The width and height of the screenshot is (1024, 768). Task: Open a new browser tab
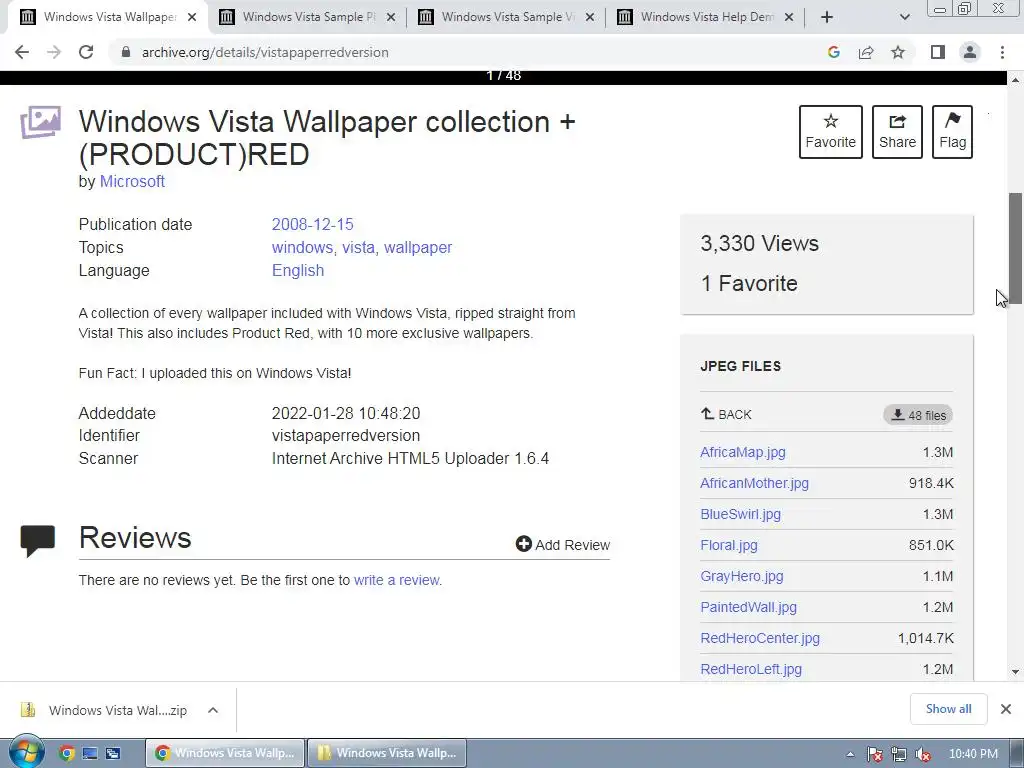(x=827, y=17)
